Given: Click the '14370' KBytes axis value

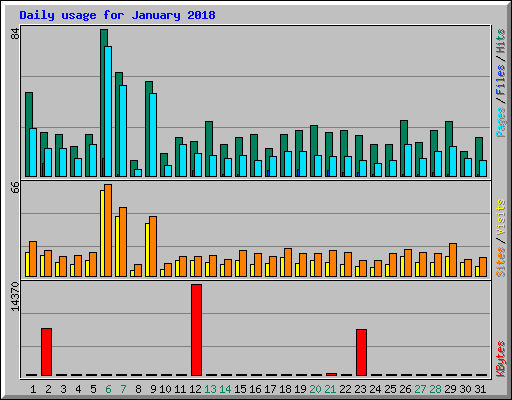Looking at the screenshot, I should (x=15, y=297).
